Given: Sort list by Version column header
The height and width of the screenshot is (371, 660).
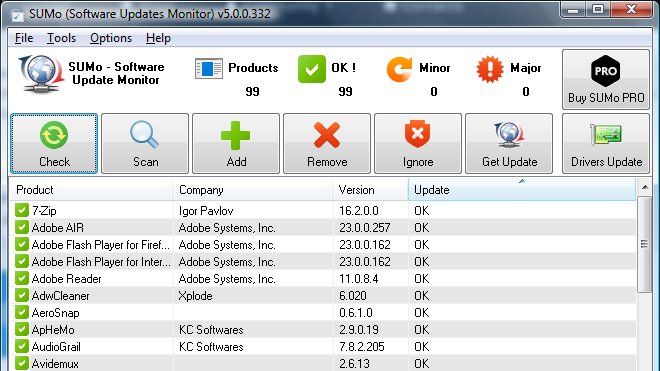Looking at the screenshot, I should click(370, 190).
